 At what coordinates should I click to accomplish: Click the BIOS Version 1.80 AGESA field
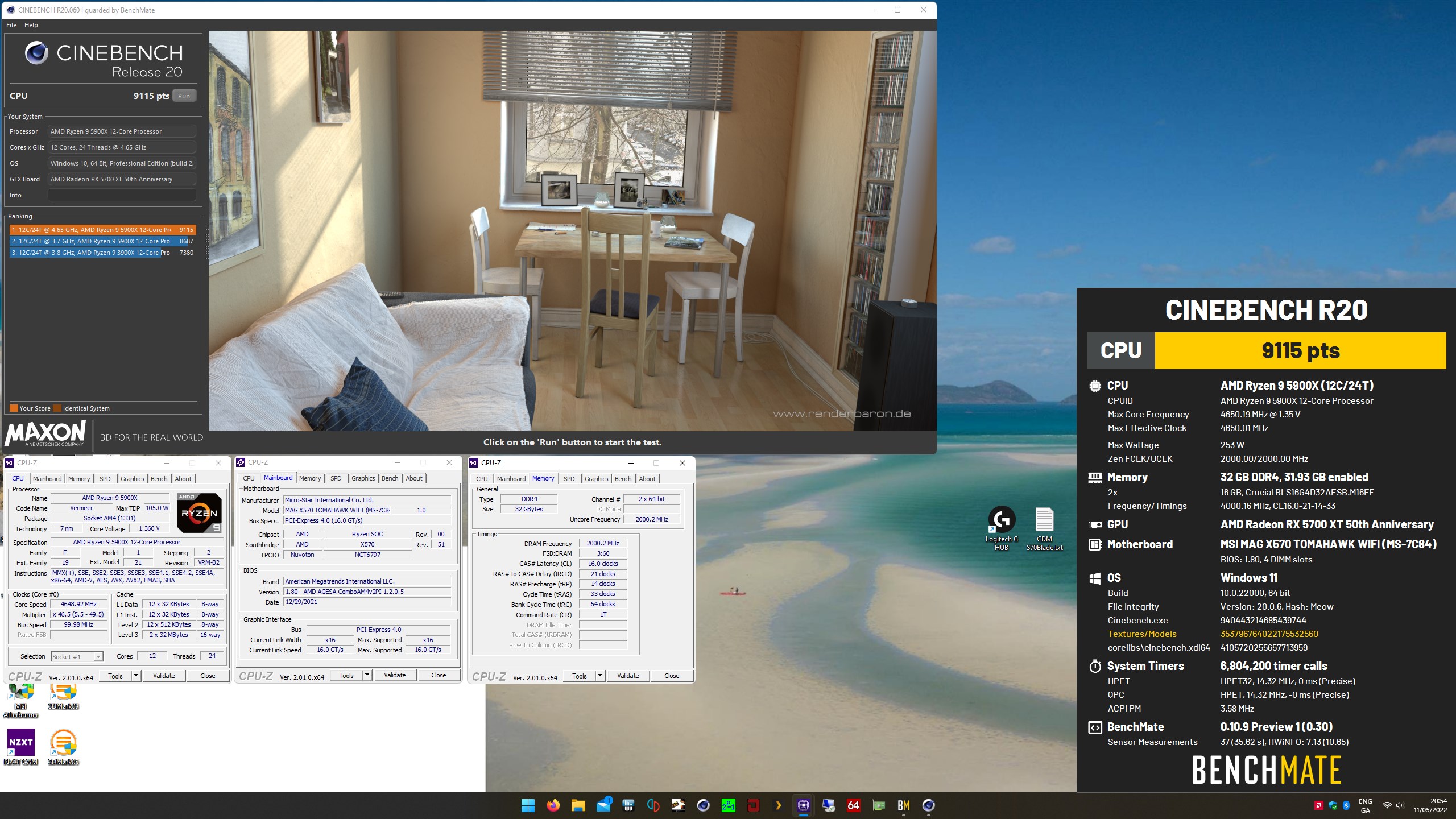(x=367, y=591)
